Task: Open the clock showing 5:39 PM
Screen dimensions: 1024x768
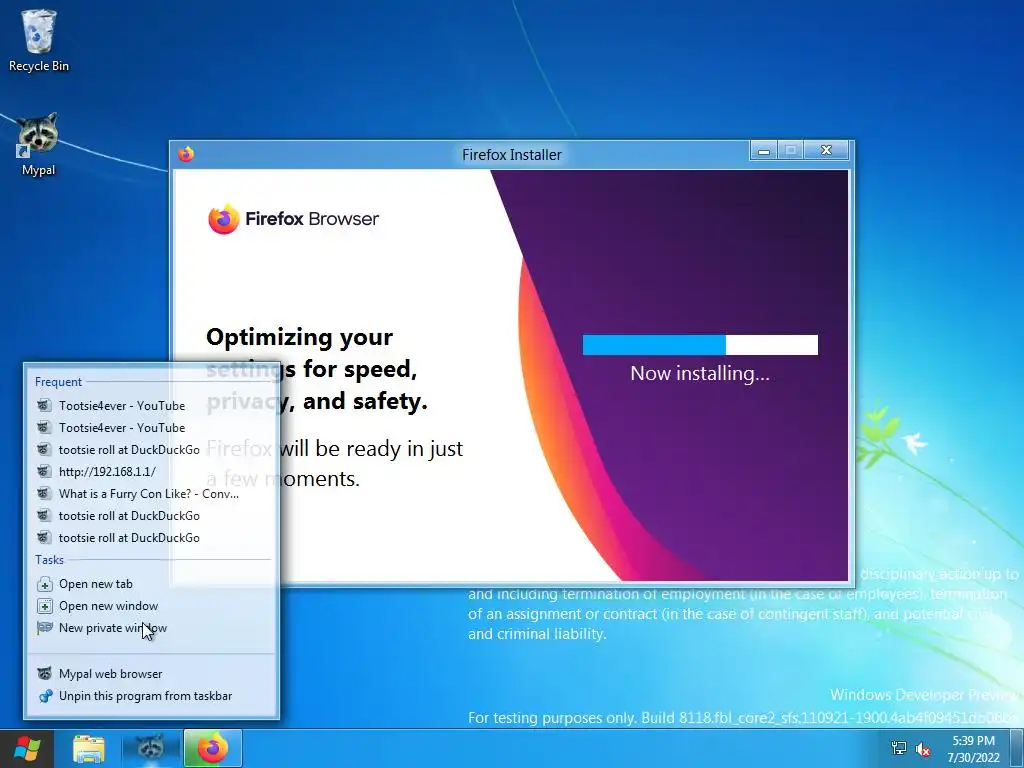Action: point(973,741)
